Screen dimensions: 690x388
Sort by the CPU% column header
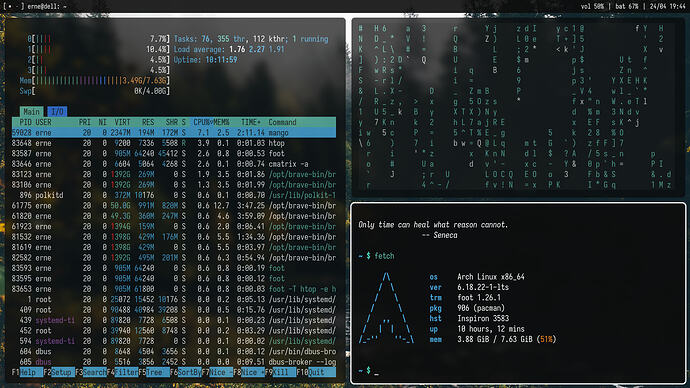click(202, 122)
